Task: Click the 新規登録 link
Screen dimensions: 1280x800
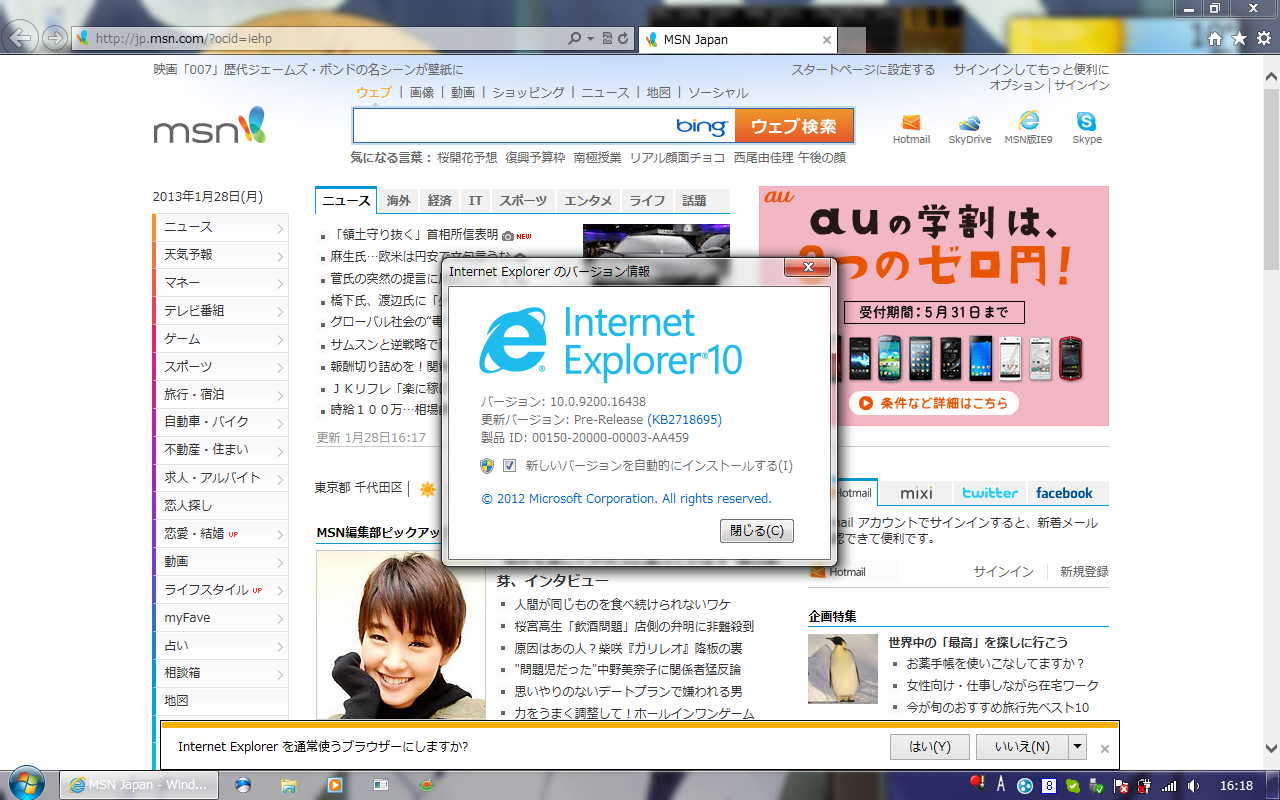Action: pyautogui.click(x=1084, y=571)
